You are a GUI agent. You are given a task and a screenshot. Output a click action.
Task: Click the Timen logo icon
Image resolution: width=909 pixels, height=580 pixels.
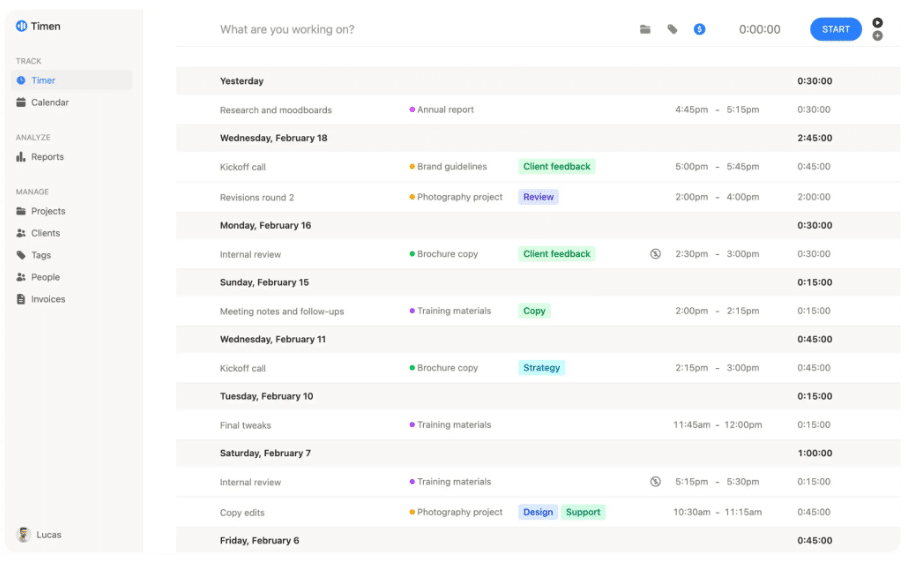click(21, 26)
